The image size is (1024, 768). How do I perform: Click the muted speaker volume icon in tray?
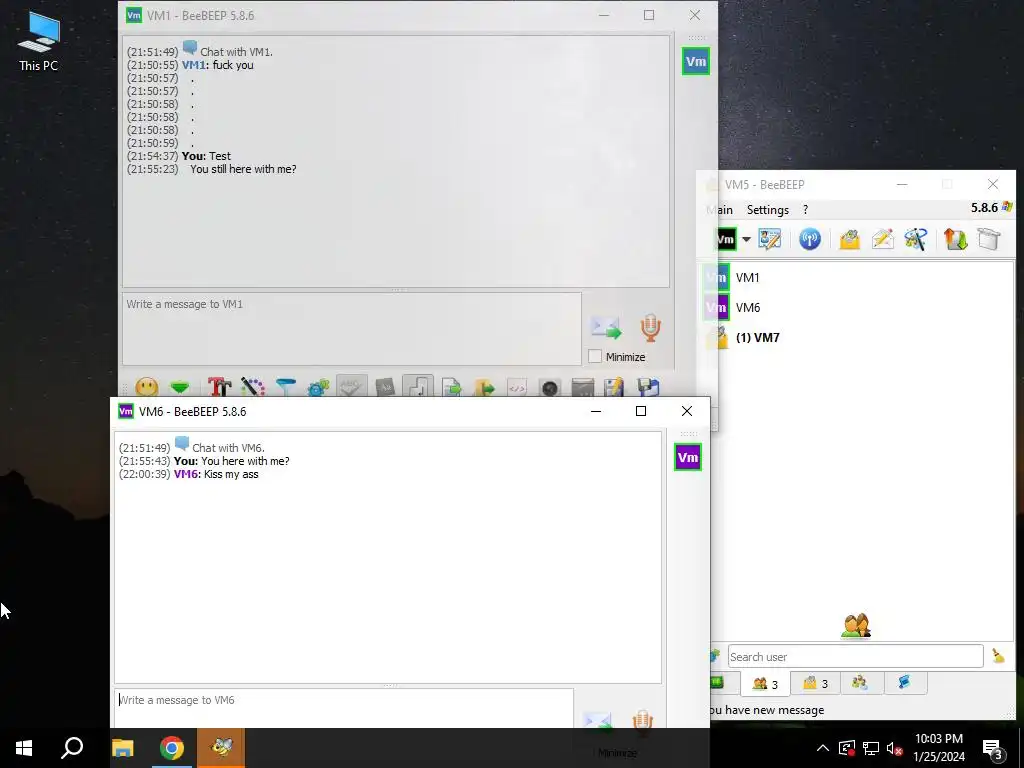[x=894, y=748]
